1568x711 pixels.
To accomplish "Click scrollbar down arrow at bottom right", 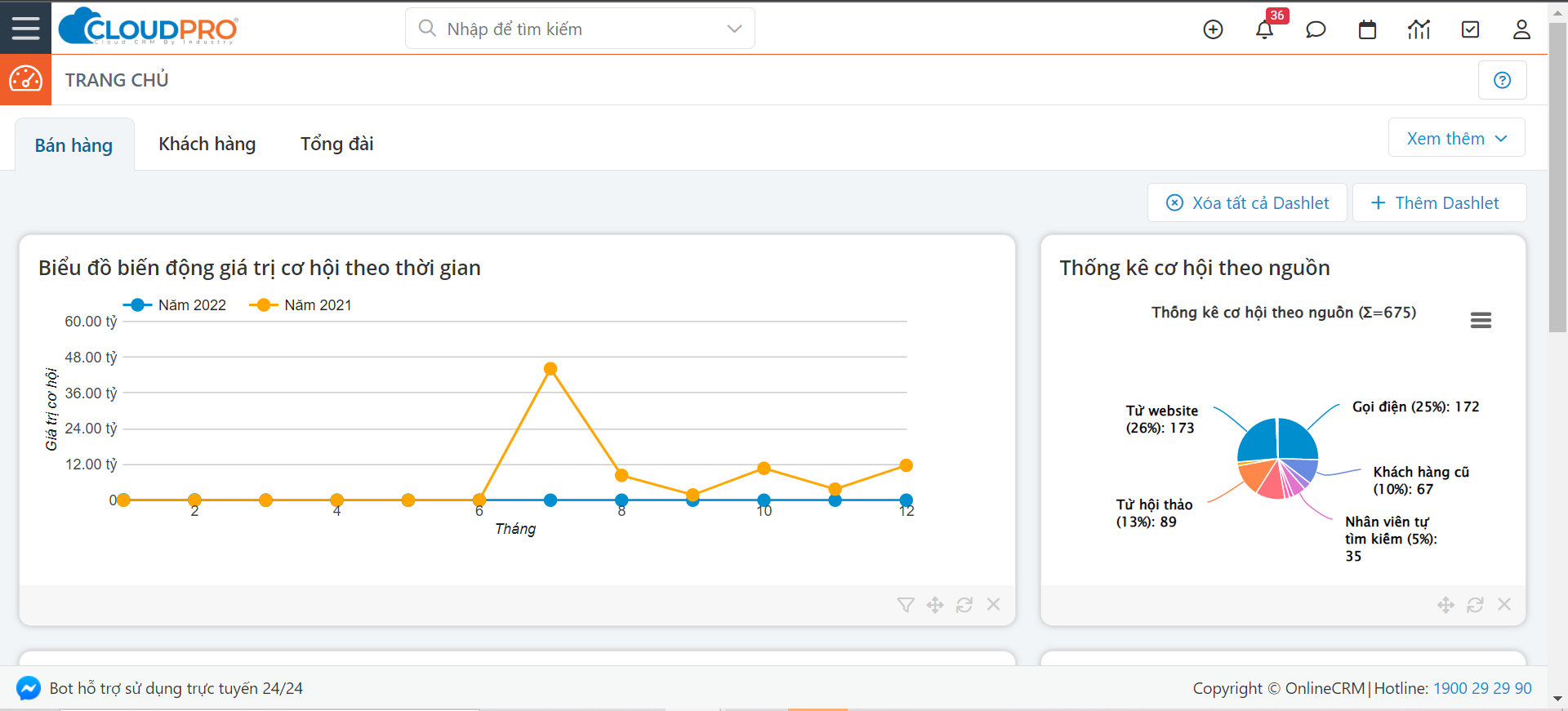I will (x=1557, y=699).
